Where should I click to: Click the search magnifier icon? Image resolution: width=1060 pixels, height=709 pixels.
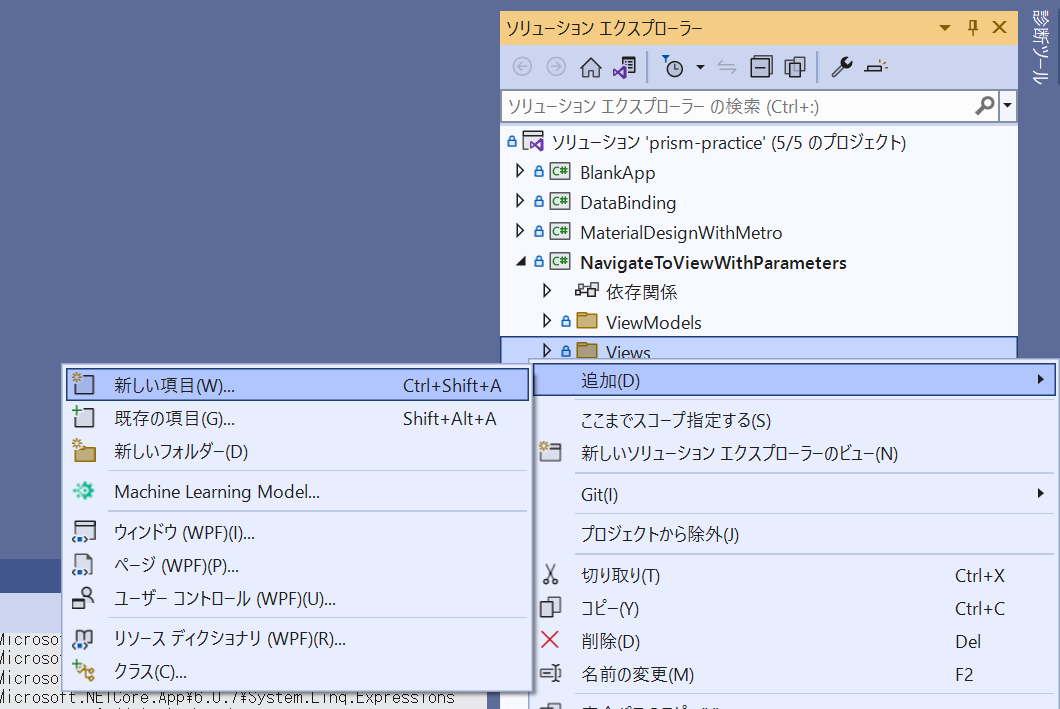[x=985, y=105]
